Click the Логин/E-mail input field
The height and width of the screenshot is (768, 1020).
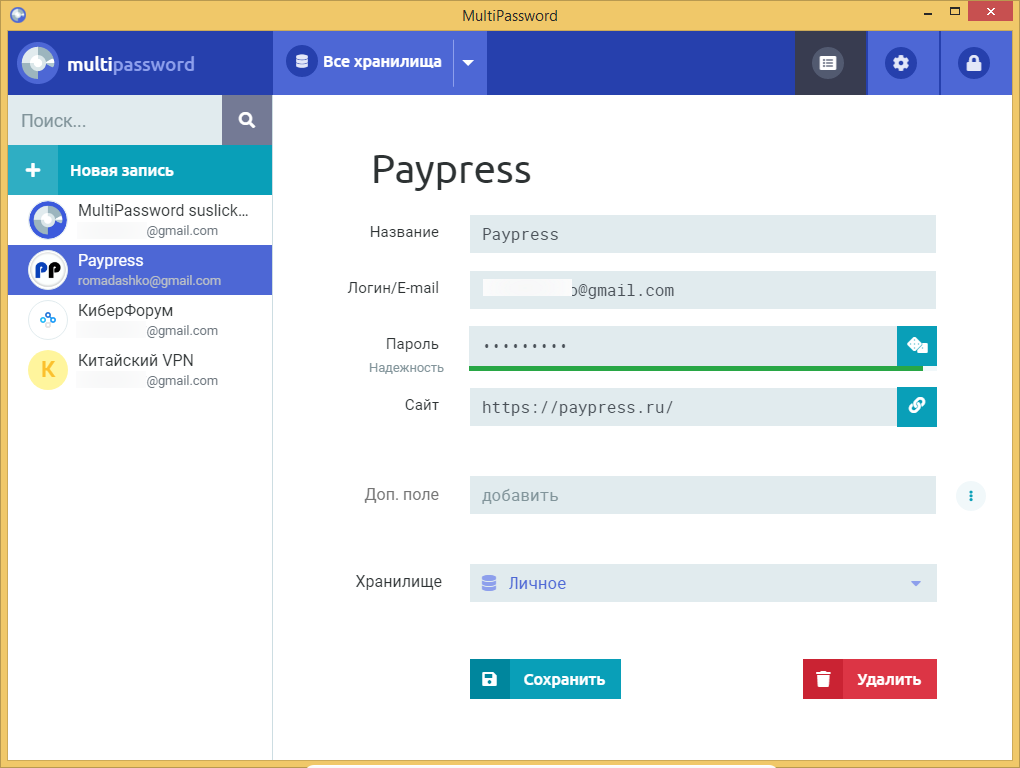[703, 290]
